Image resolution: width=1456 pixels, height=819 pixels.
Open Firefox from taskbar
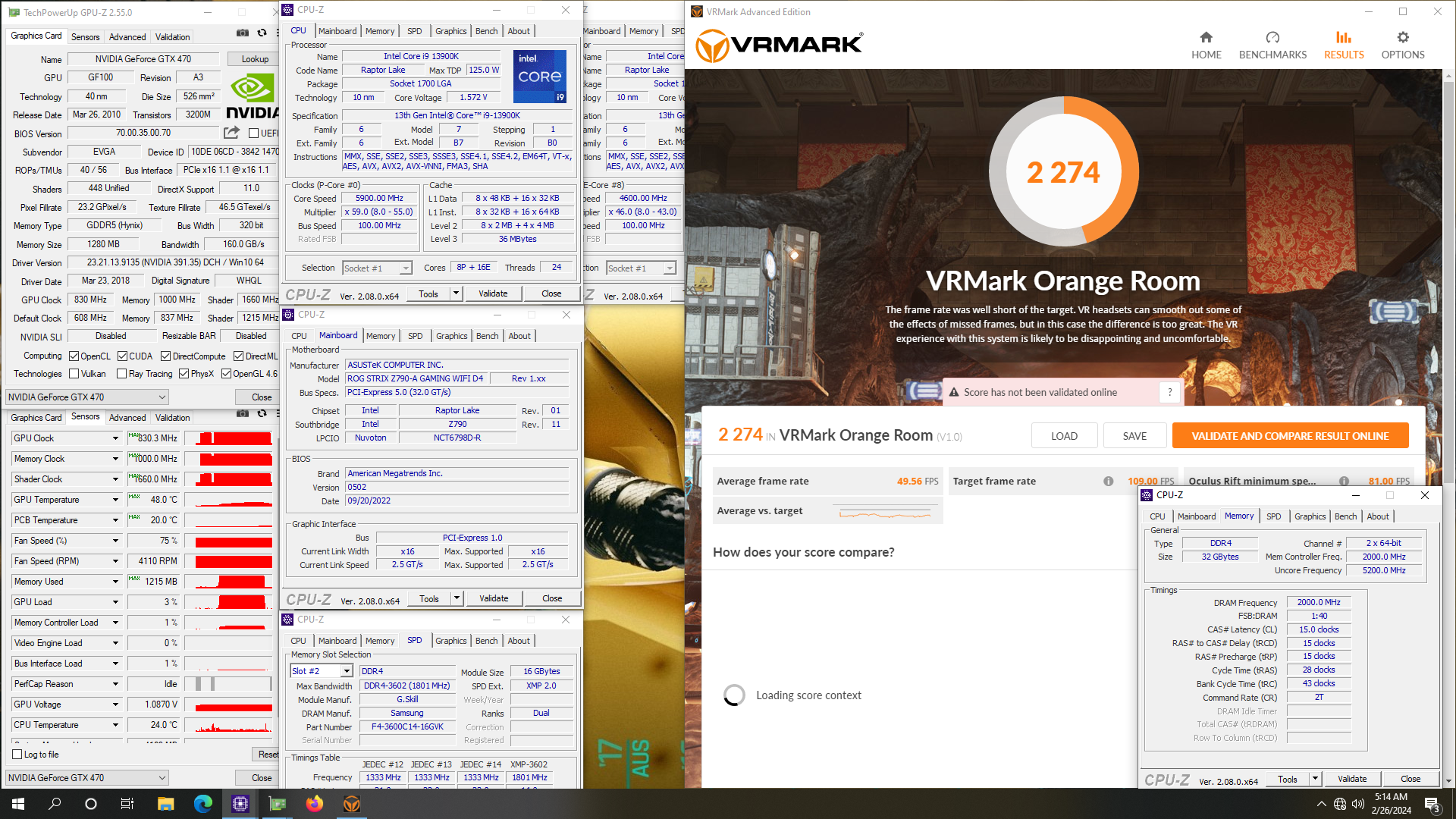pos(315,804)
